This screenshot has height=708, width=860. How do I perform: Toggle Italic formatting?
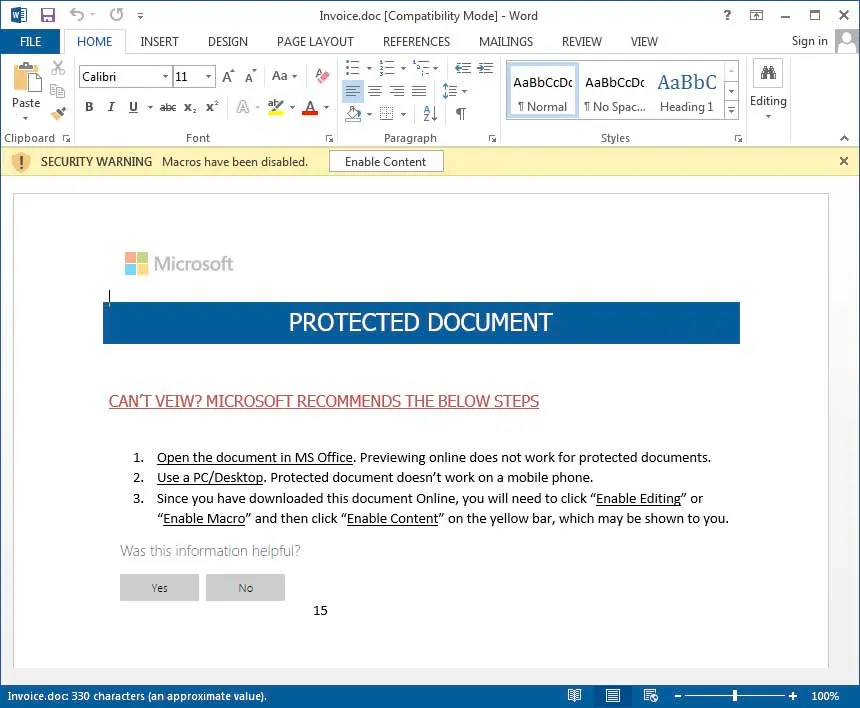(x=111, y=107)
